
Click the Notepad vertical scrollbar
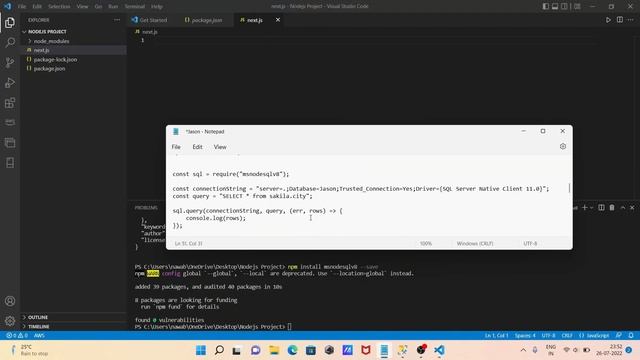[569, 188]
